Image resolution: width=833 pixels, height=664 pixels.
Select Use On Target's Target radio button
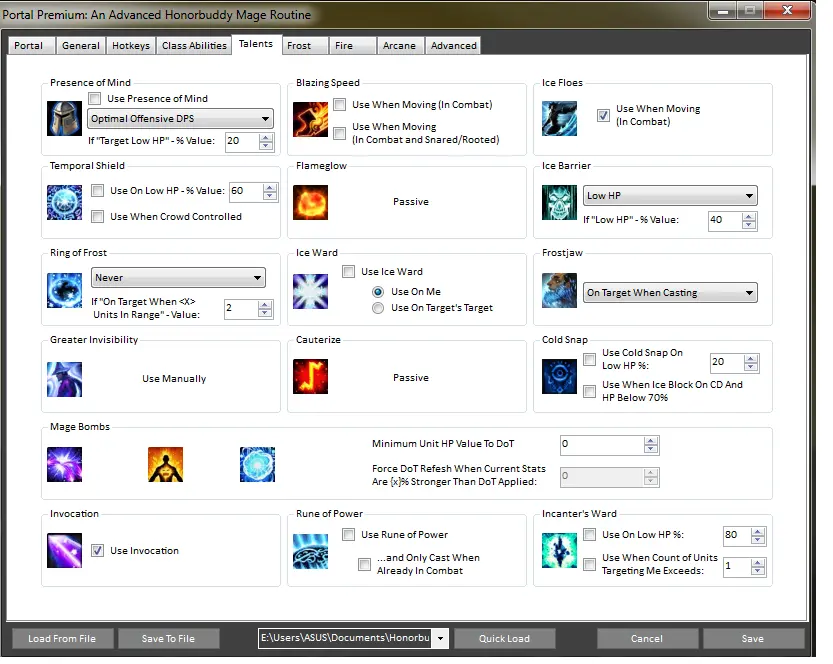pos(378,308)
